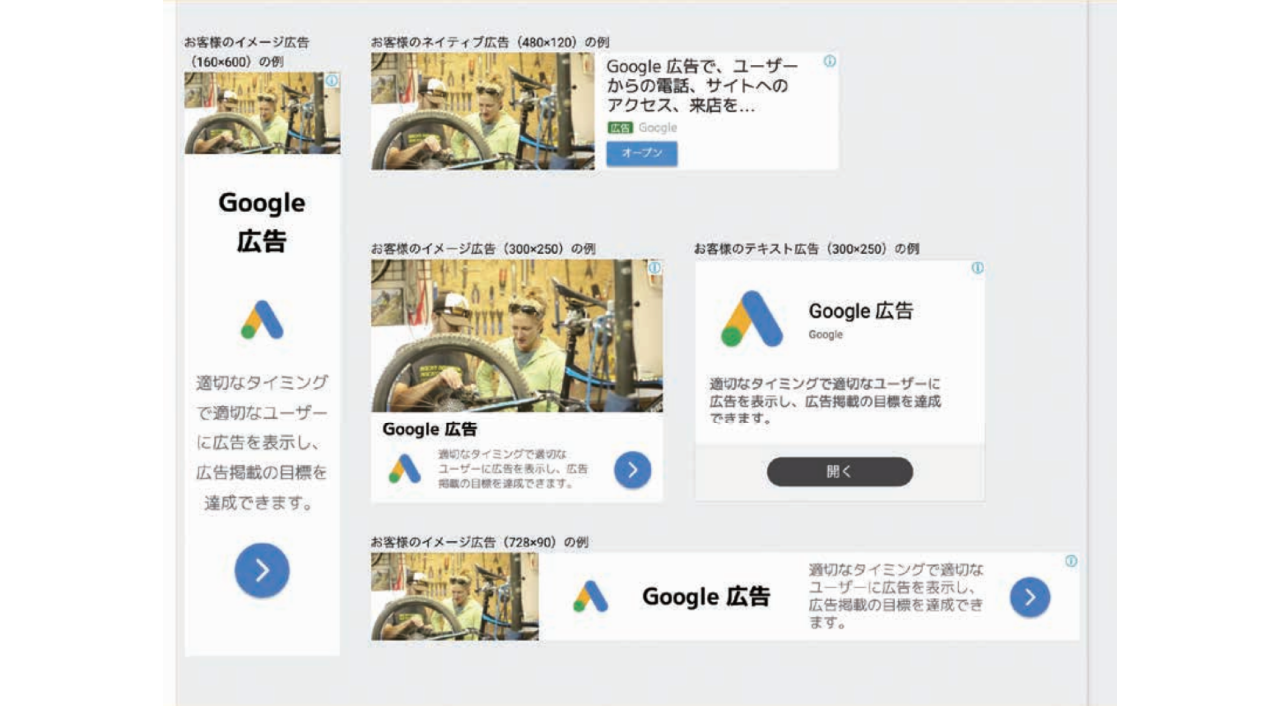Click the info icon on 300×250 text ad

(x=977, y=268)
